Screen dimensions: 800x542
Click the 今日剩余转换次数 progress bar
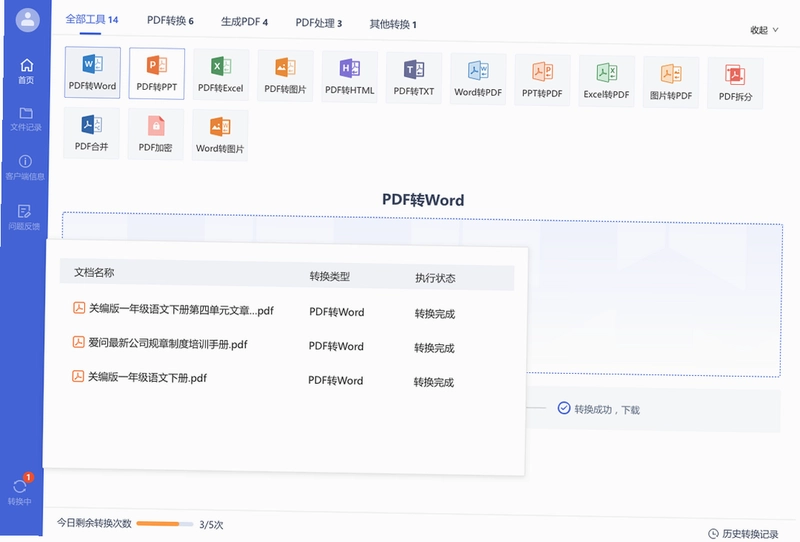pyautogui.click(x=165, y=524)
